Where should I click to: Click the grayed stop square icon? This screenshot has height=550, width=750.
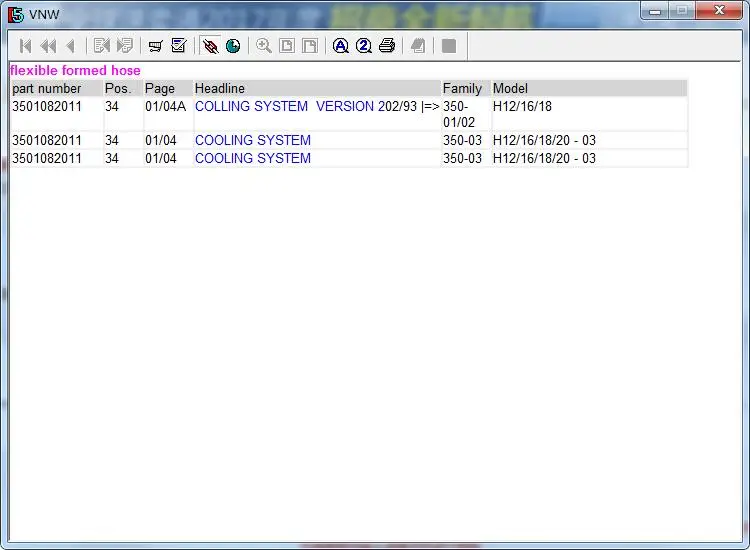pyautogui.click(x=449, y=46)
